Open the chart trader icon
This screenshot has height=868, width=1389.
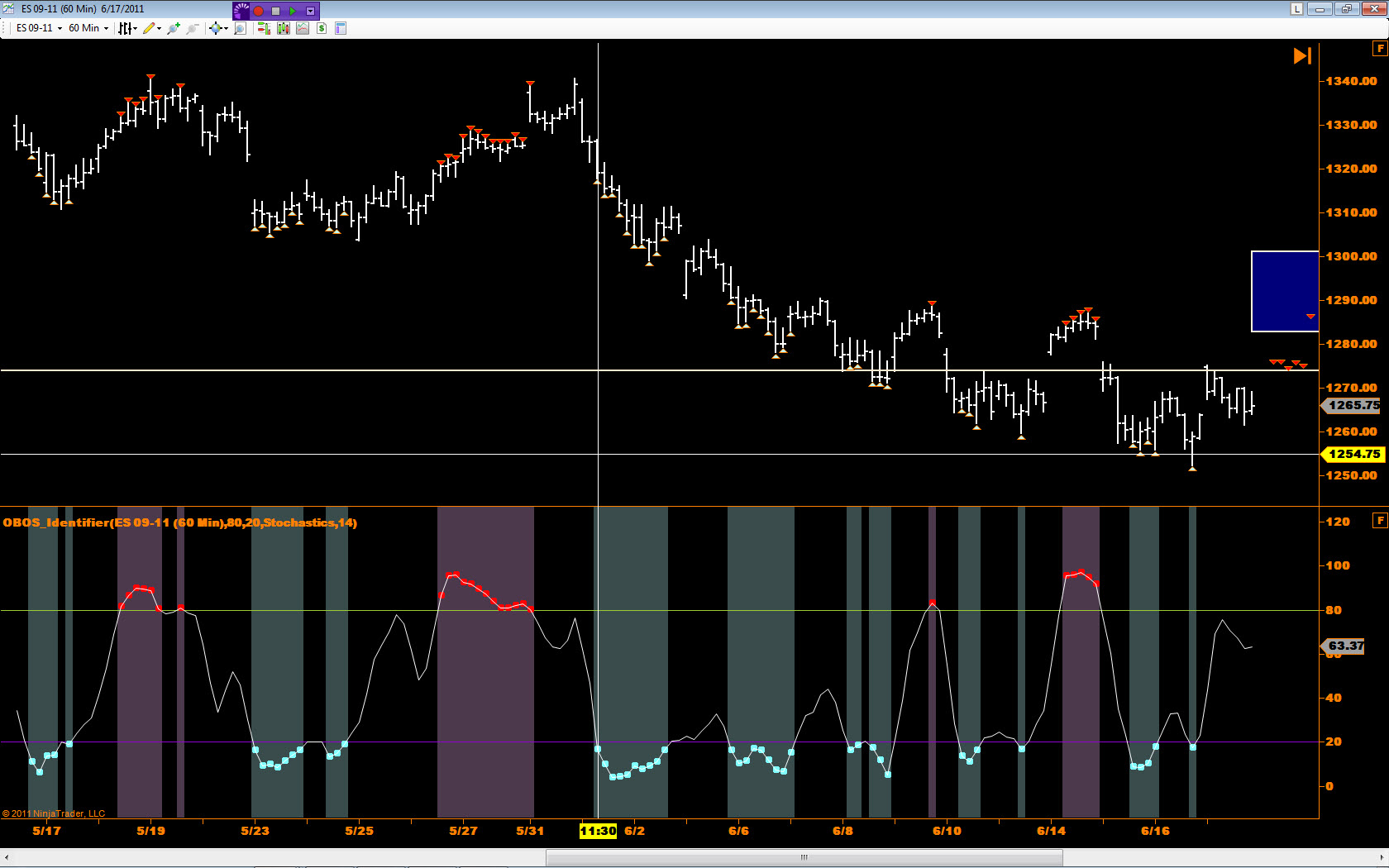264,28
